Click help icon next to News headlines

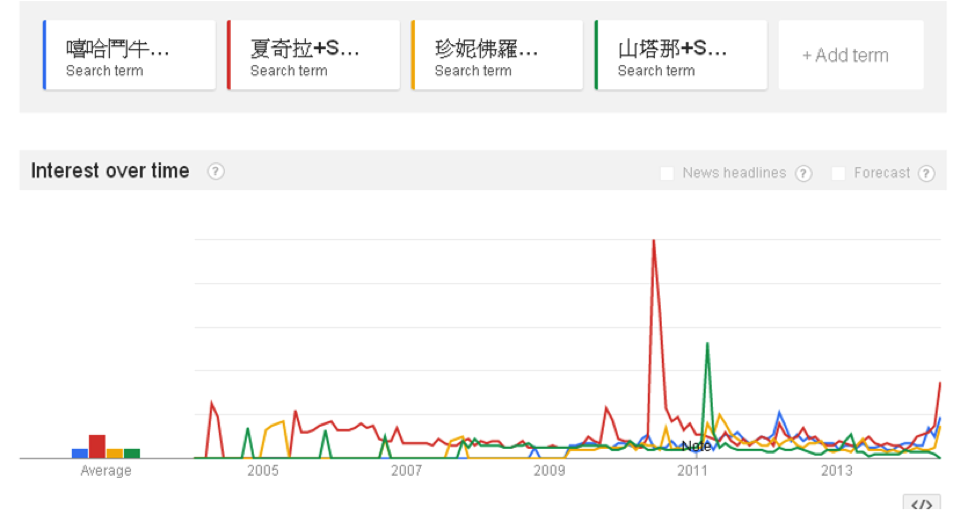click(x=803, y=173)
